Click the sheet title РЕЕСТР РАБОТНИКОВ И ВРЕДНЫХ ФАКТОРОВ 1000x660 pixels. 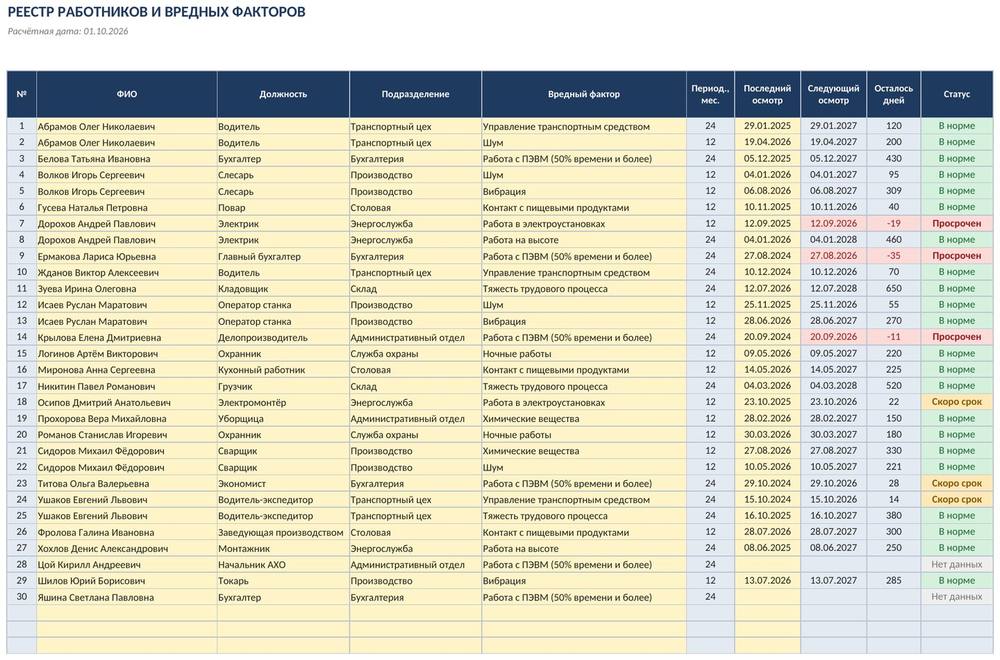click(x=156, y=12)
